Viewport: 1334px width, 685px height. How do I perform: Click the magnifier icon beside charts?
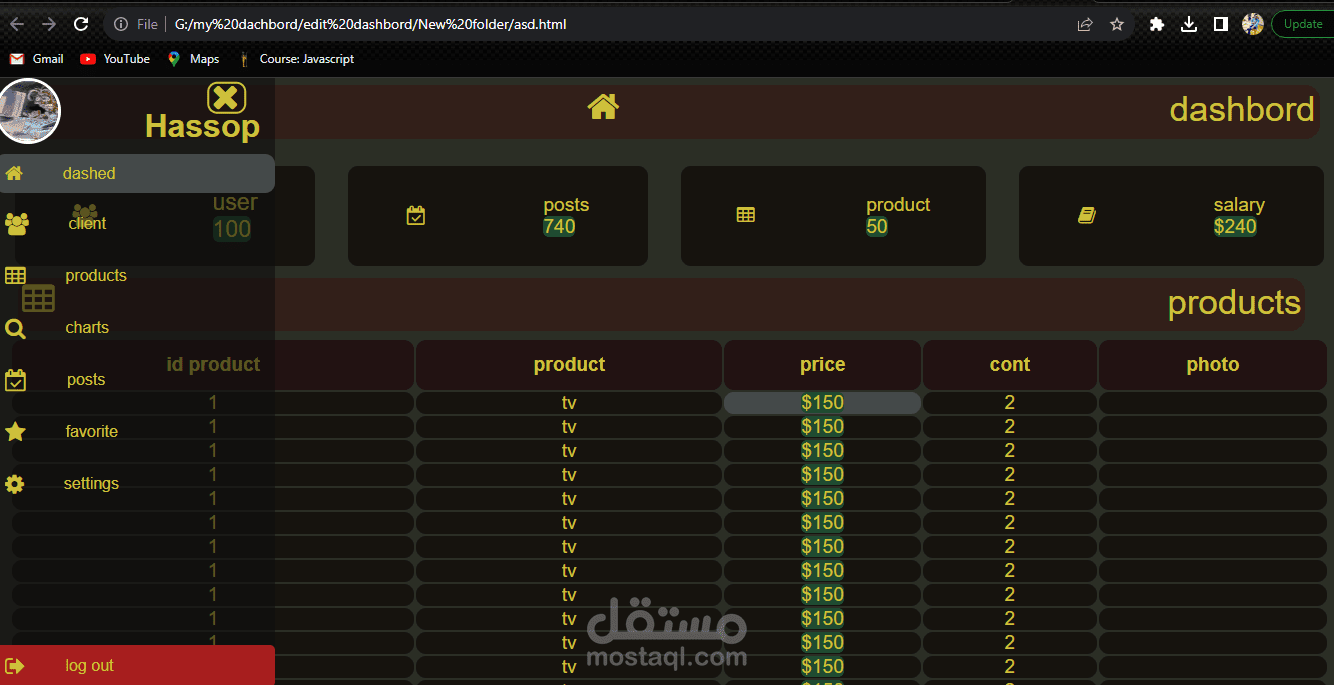point(15,328)
